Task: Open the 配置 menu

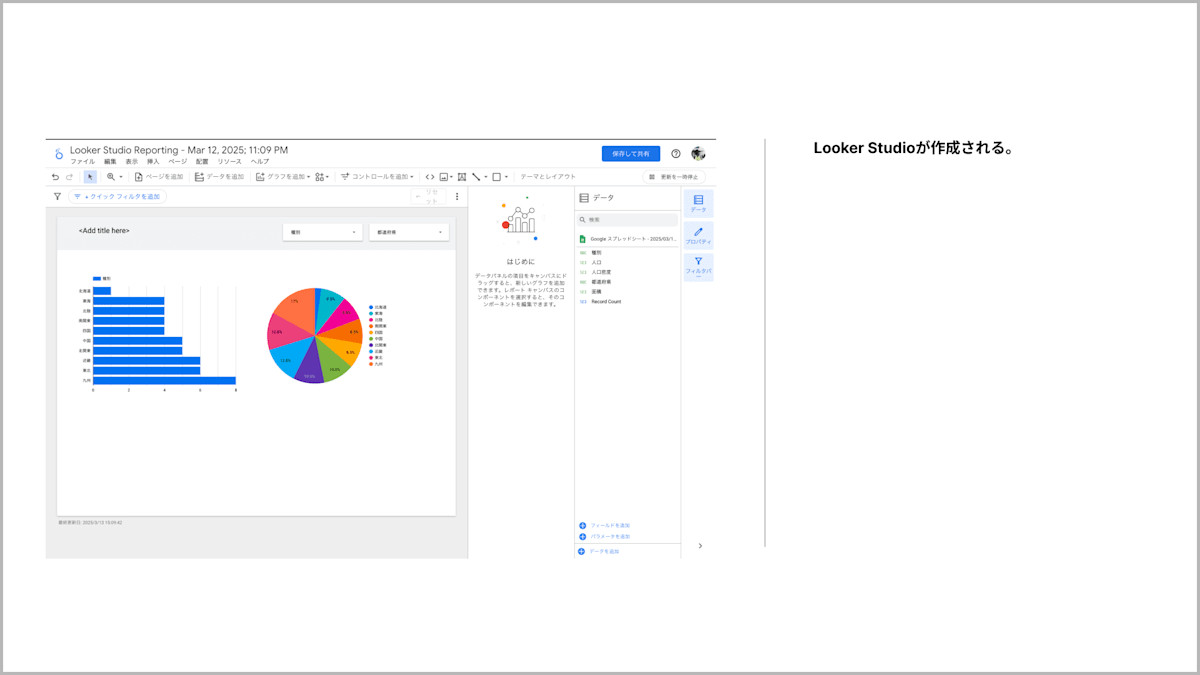Action: 202,161
